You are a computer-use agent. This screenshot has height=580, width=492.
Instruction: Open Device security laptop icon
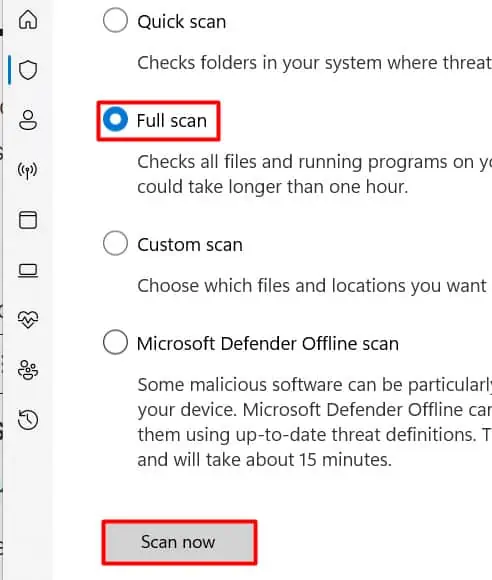click(x=28, y=270)
